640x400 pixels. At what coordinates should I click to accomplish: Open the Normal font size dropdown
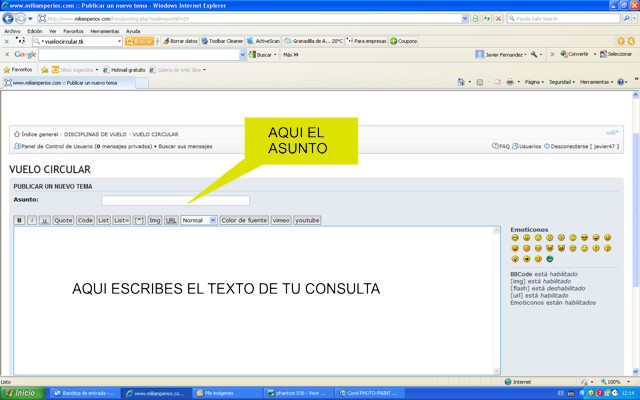pyautogui.click(x=199, y=220)
